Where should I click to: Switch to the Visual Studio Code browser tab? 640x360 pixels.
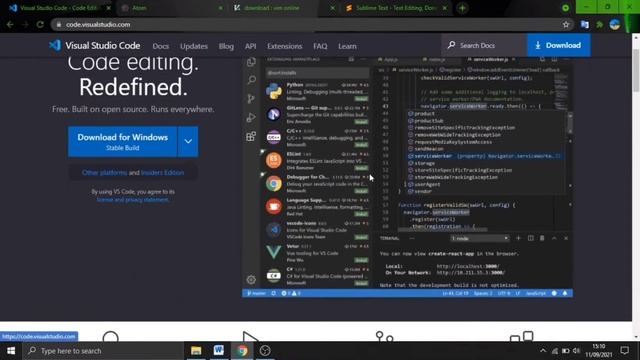pyautogui.click(x=59, y=8)
